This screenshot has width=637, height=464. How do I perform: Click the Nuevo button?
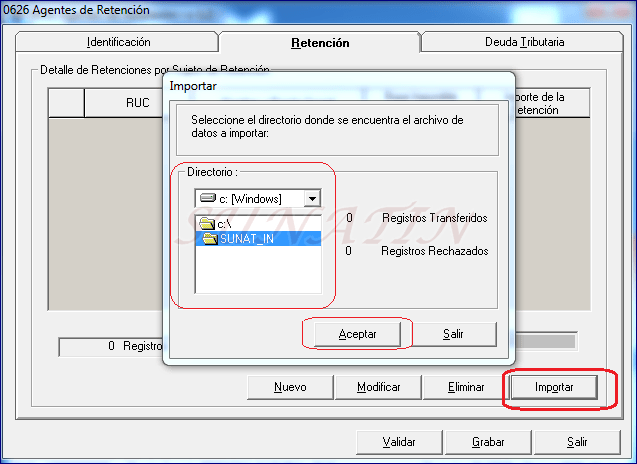[290, 387]
